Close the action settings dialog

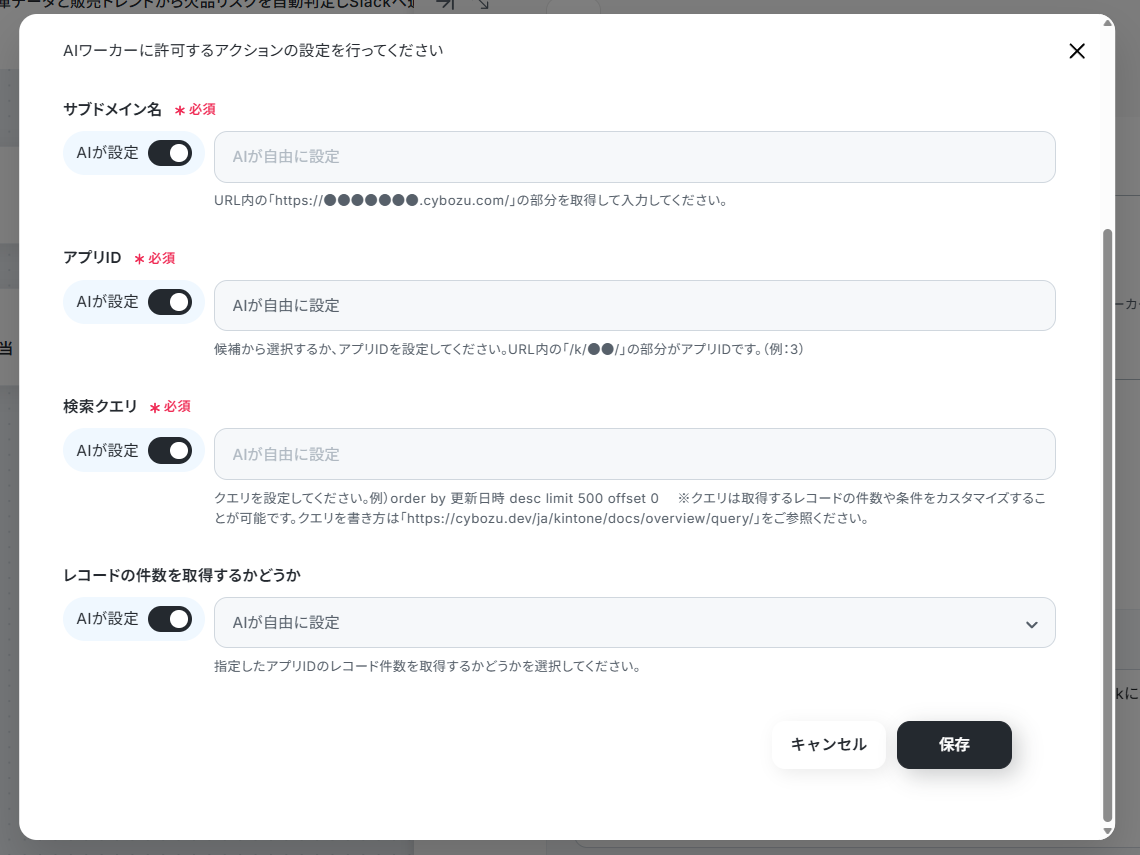1077,51
